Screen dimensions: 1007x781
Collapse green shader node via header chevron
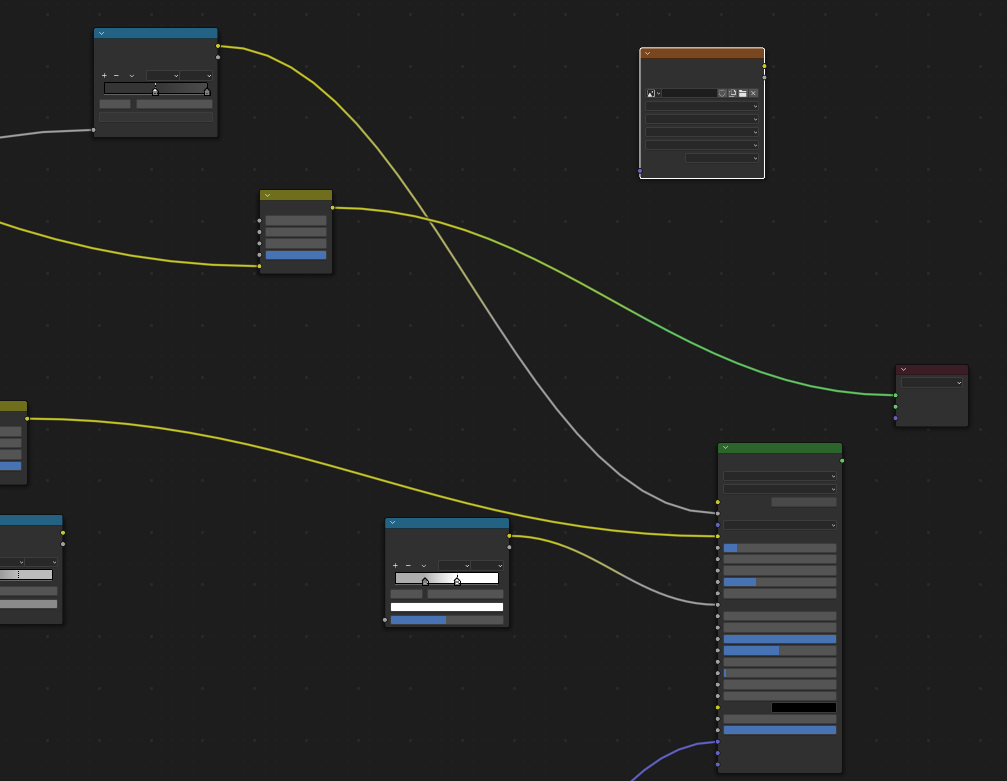[725, 448]
